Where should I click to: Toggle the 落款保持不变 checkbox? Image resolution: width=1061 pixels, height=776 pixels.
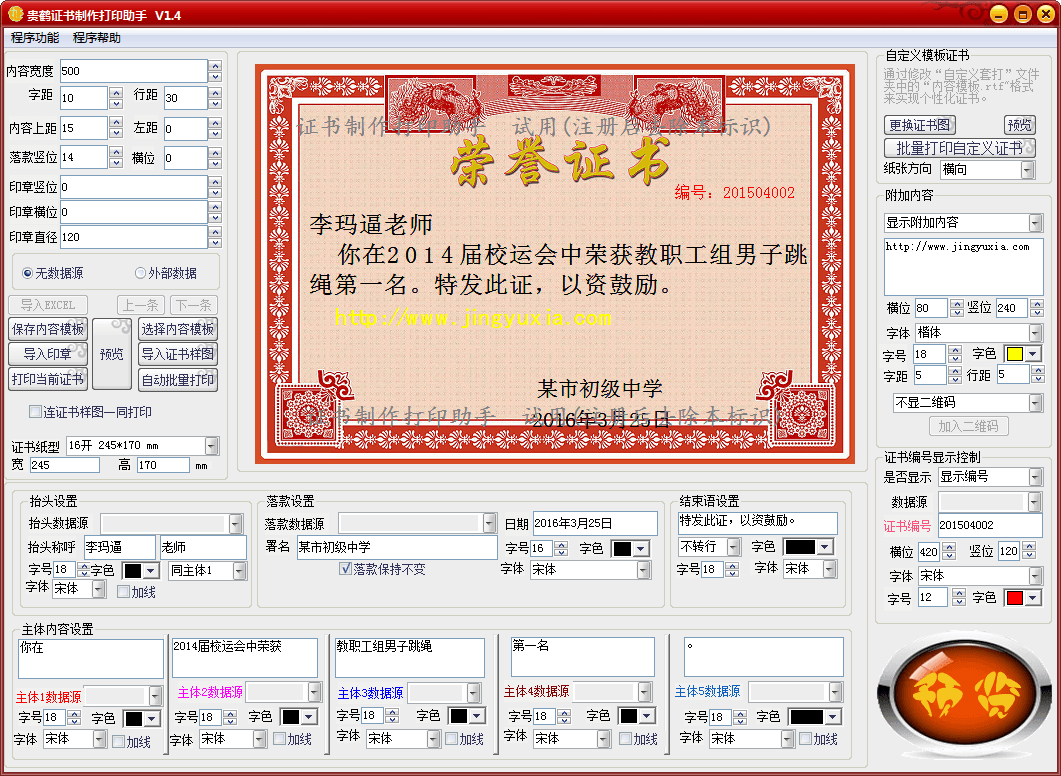tap(346, 569)
